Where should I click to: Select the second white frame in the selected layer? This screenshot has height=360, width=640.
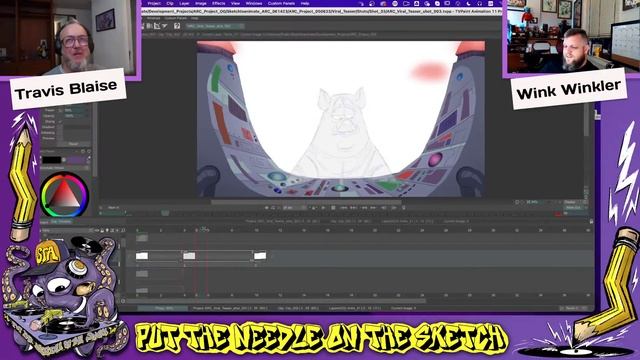click(189, 256)
